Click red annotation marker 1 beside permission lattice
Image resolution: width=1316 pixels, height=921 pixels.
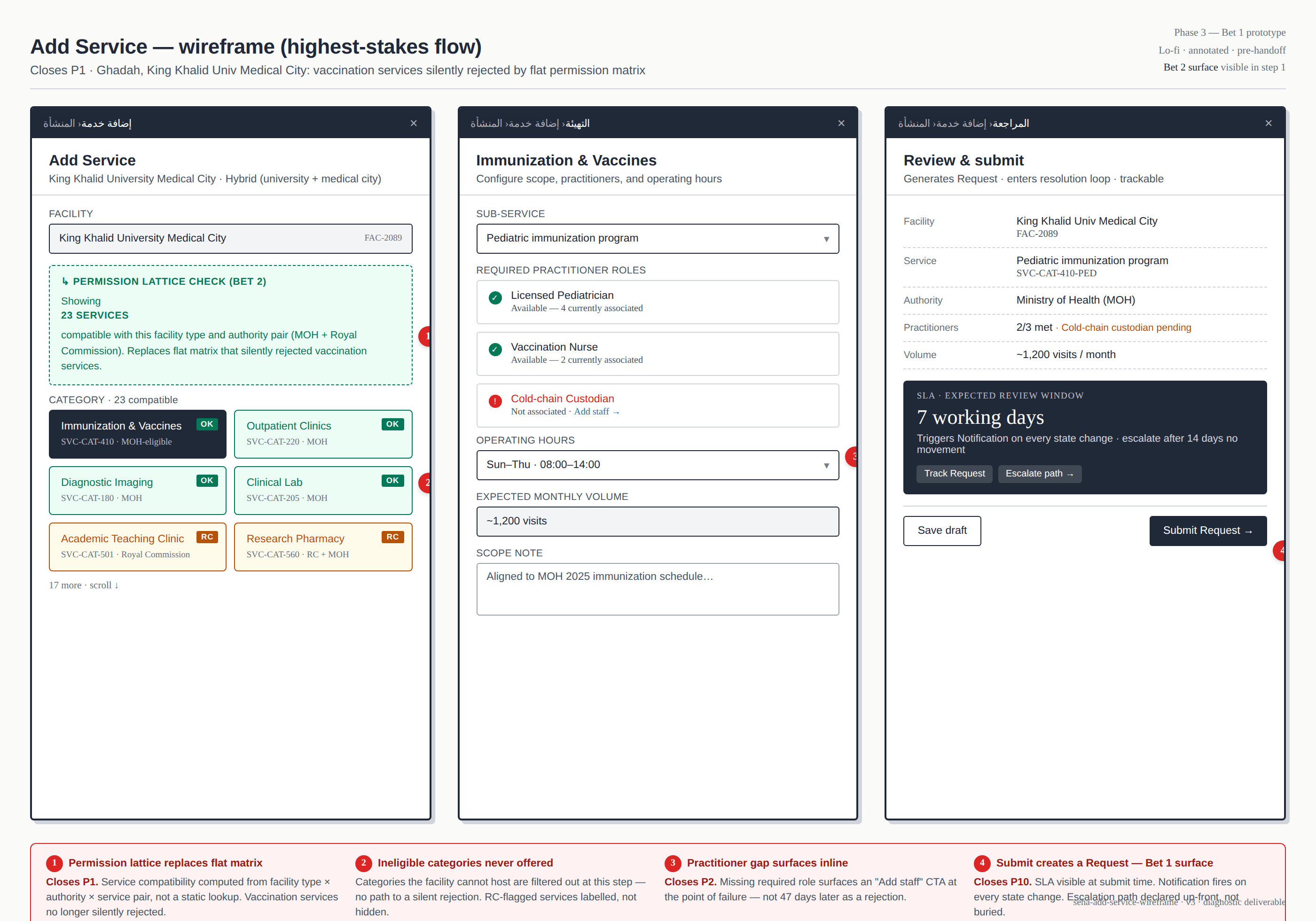click(427, 336)
